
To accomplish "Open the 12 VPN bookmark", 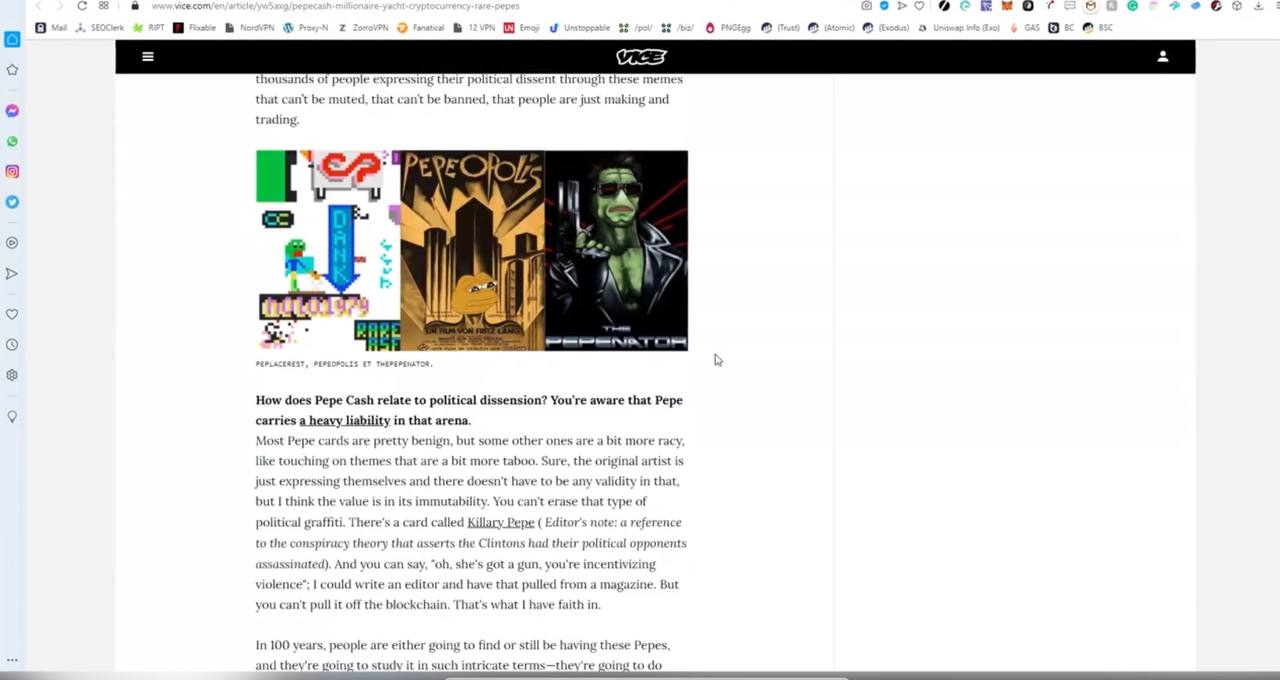I will point(474,28).
